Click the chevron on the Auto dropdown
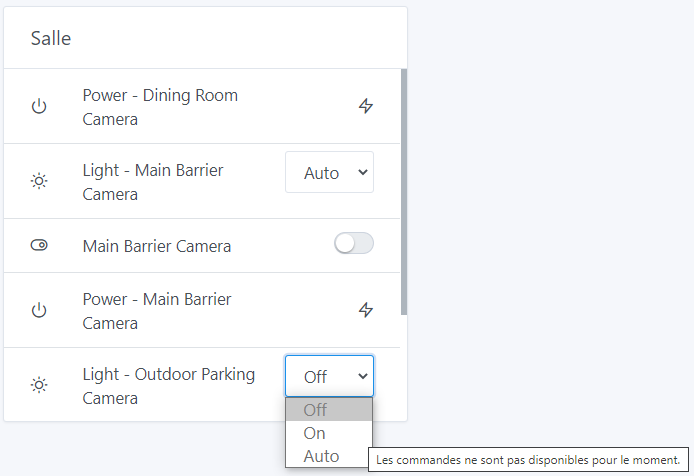The height and width of the screenshot is (476, 694). click(x=362, y=172)
